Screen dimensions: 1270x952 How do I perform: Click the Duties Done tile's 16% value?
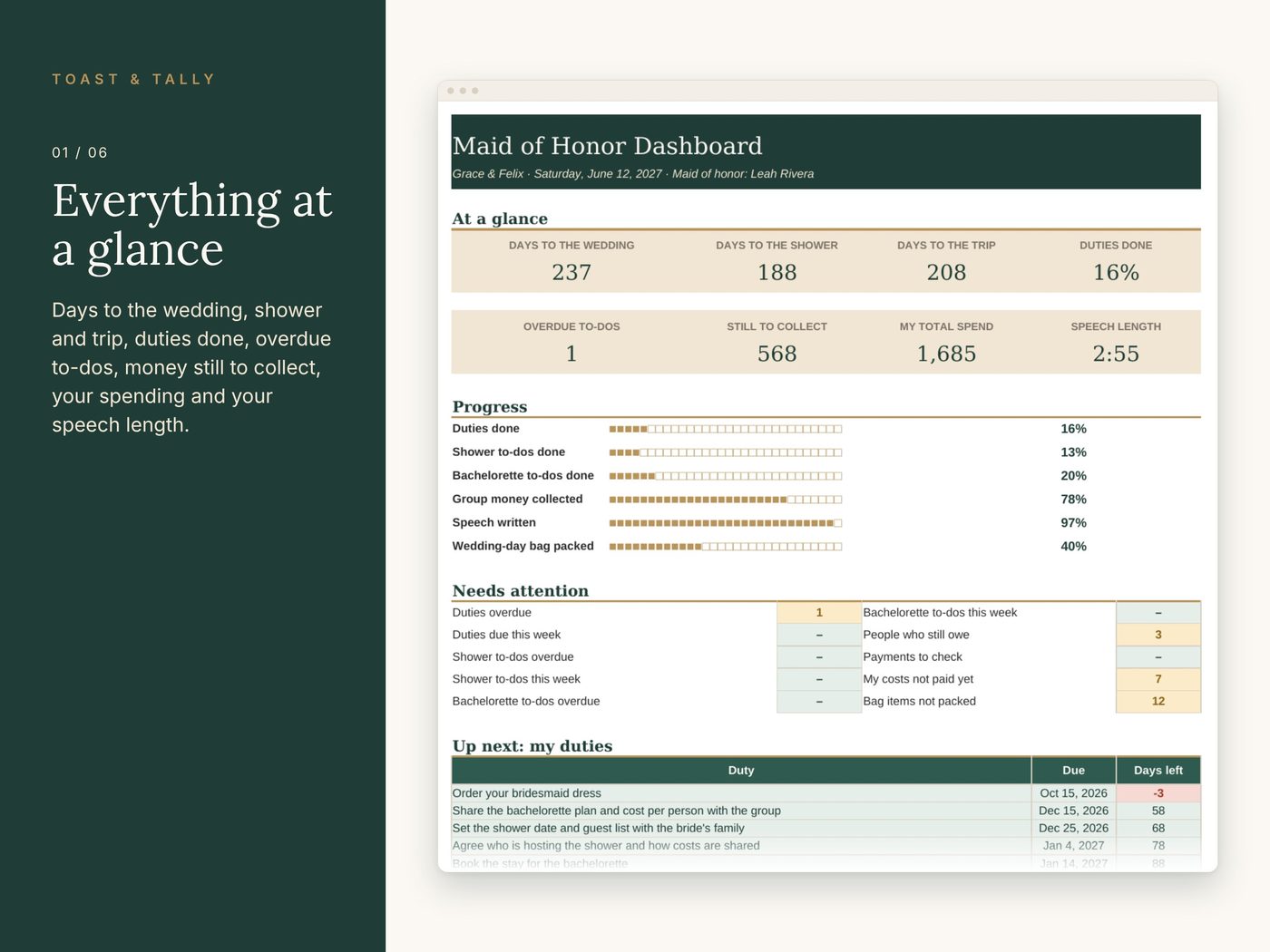1116,272
